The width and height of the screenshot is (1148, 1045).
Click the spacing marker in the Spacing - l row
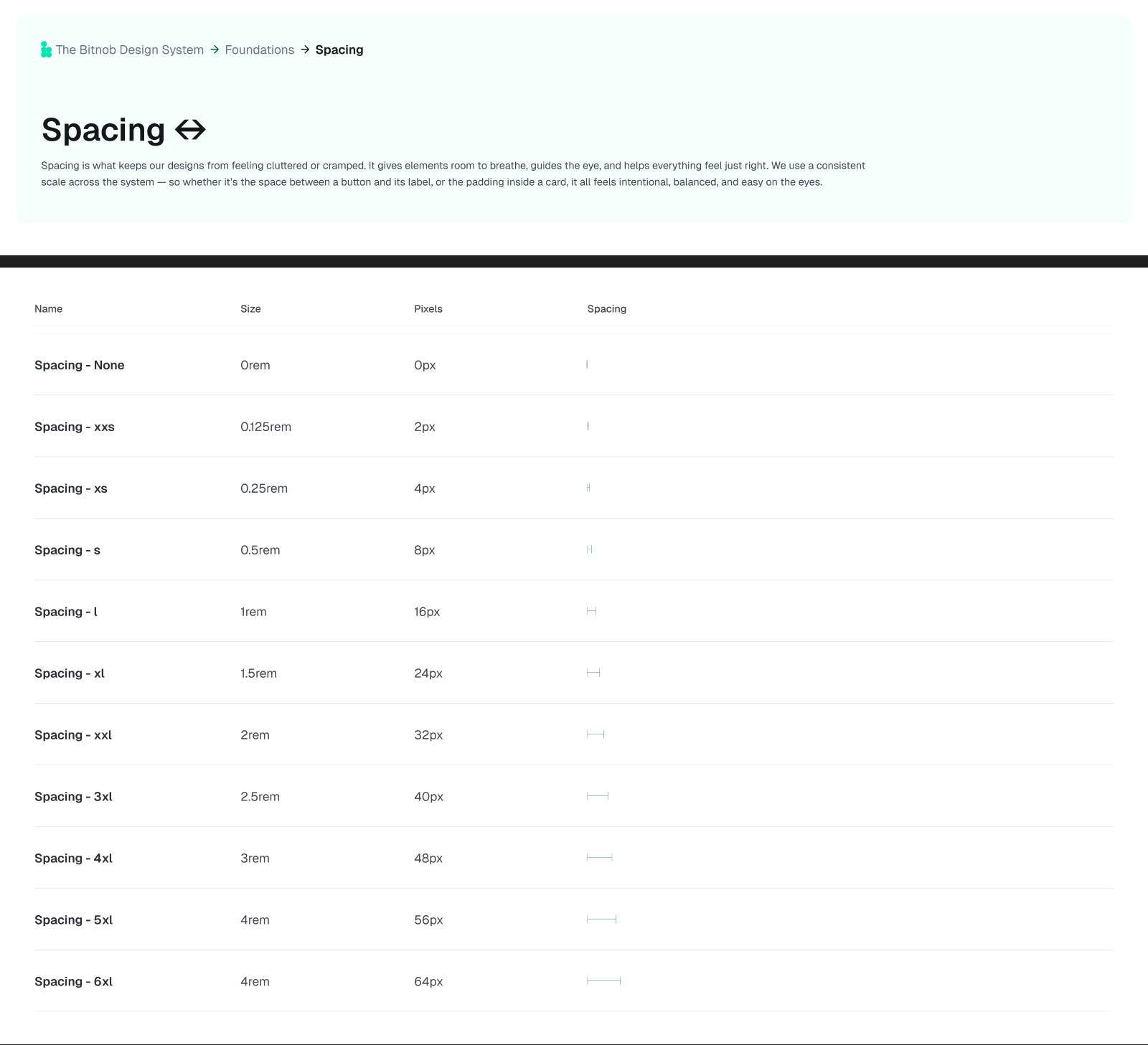591,610
